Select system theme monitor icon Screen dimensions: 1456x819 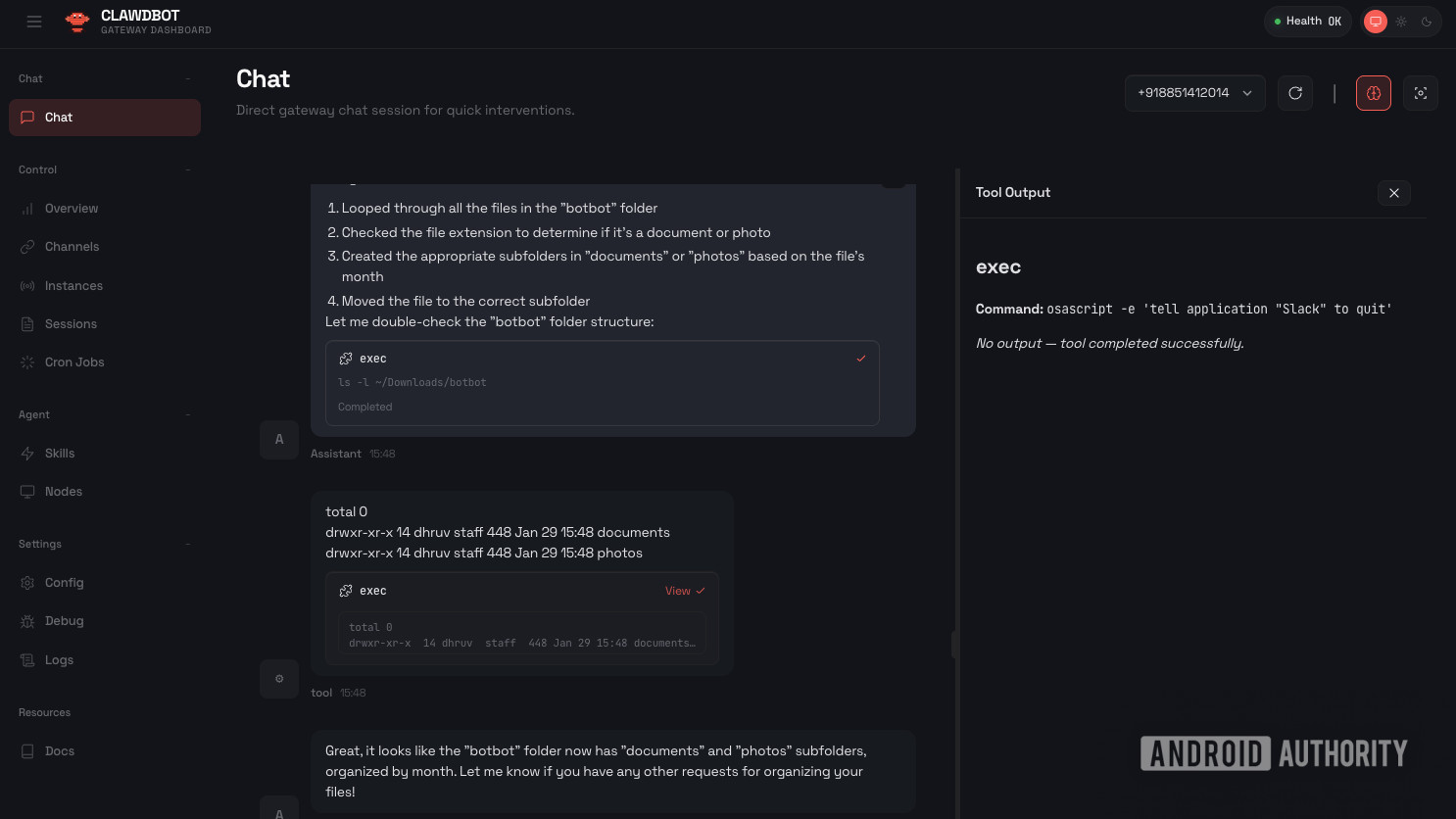[1376, 22]
